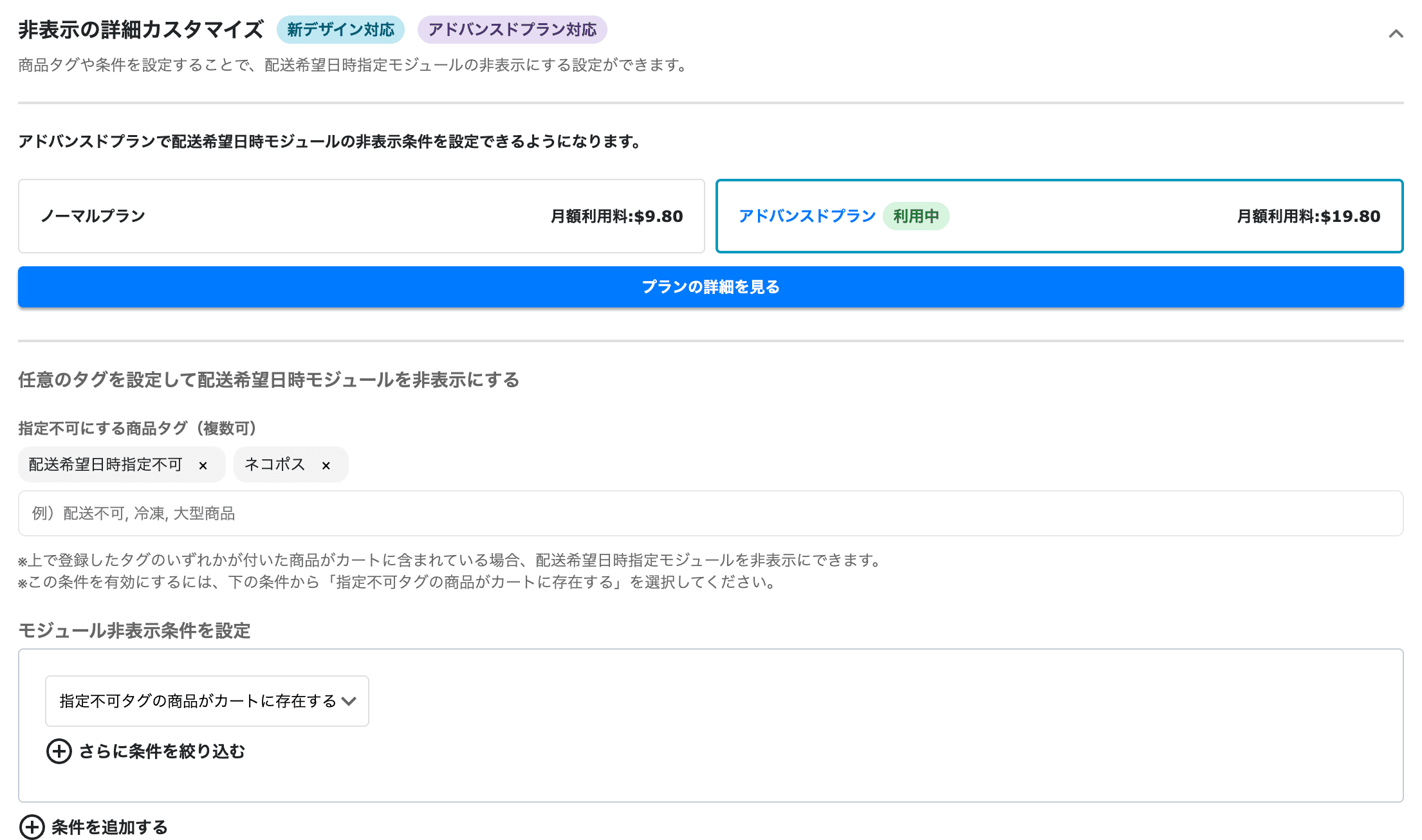Click the プランの詳細を見る button
1422x840 pixels.
711,288
